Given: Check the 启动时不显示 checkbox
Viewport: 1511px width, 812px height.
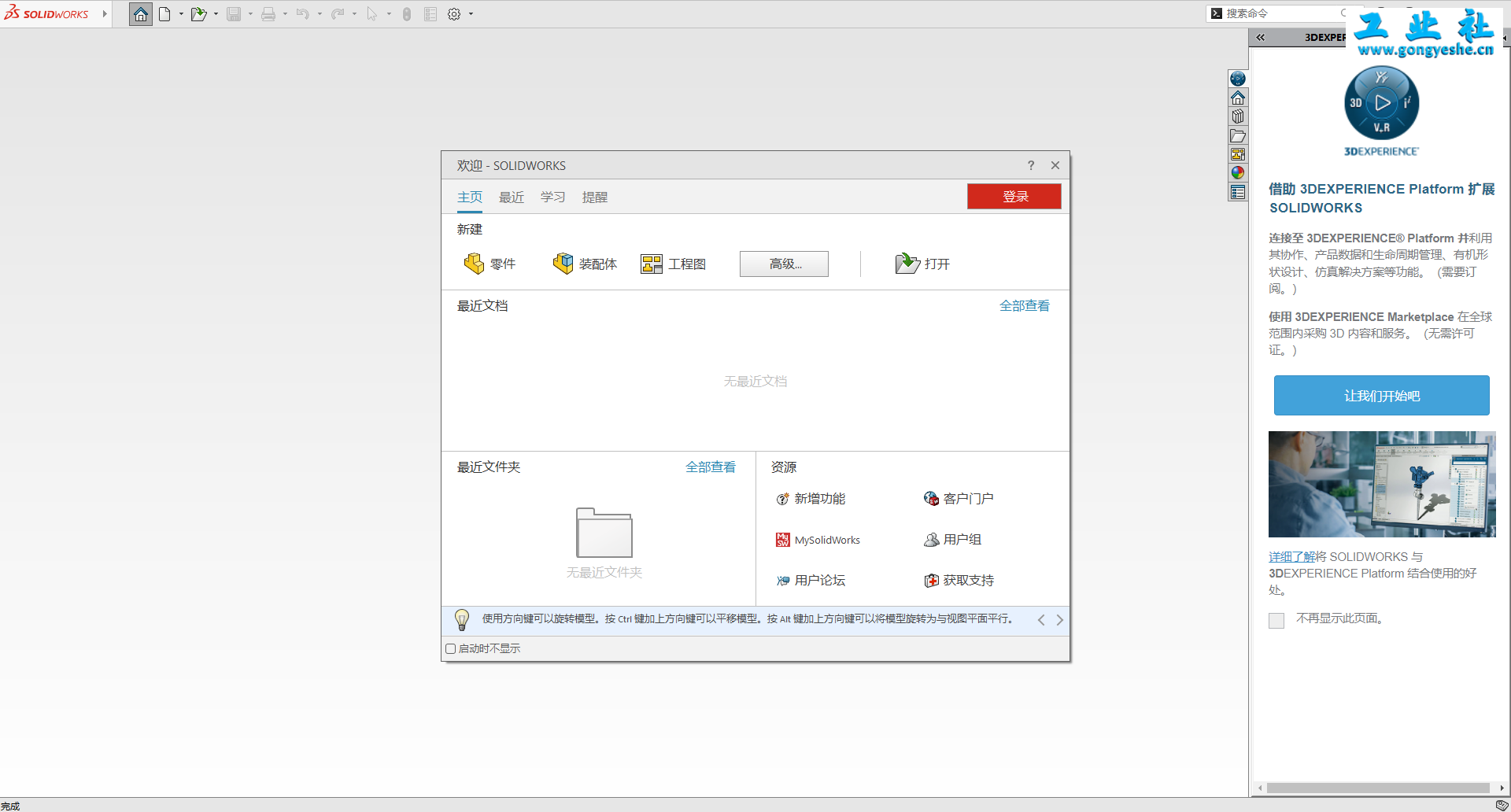Looking at the screenshot, I should (451, 648).
